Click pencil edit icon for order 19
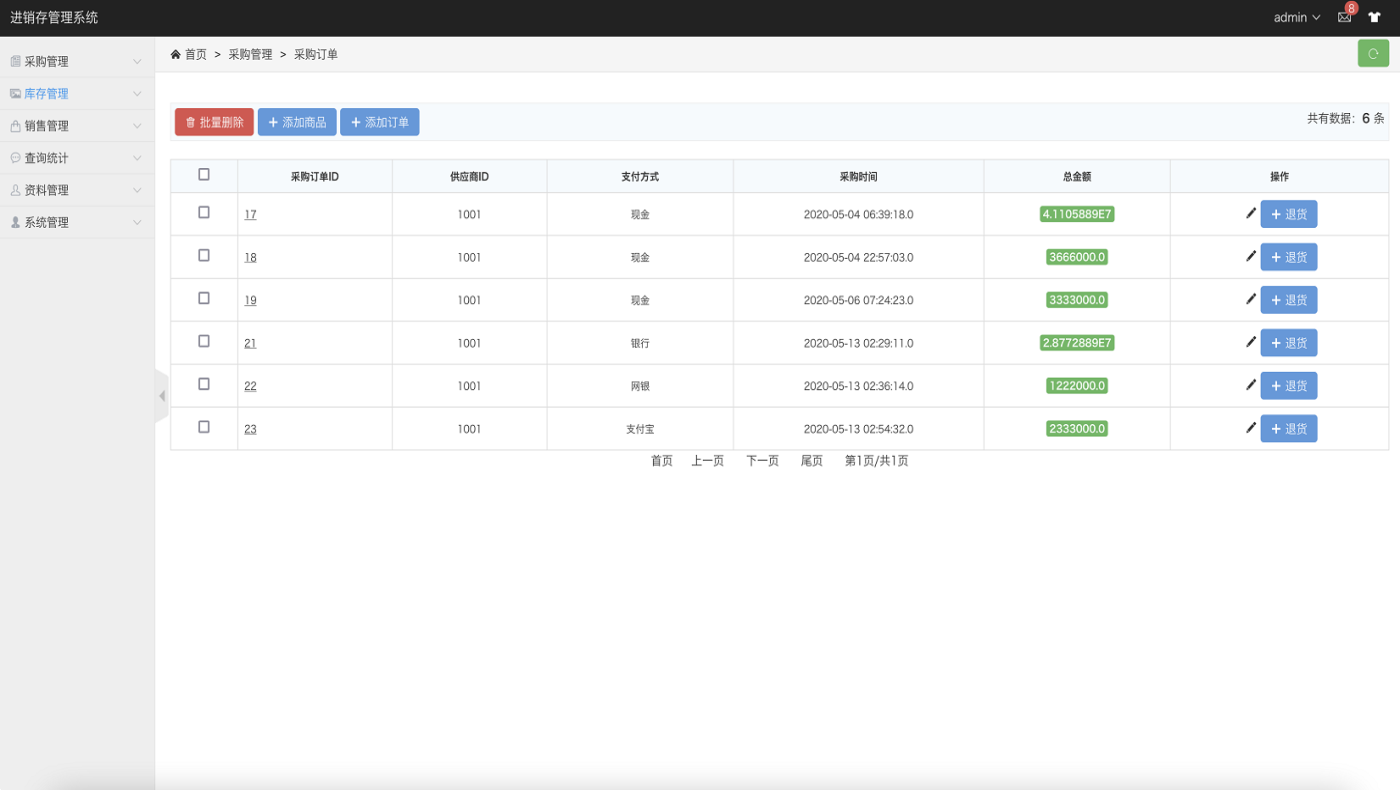The image size is (1400, 790). 1250,299
